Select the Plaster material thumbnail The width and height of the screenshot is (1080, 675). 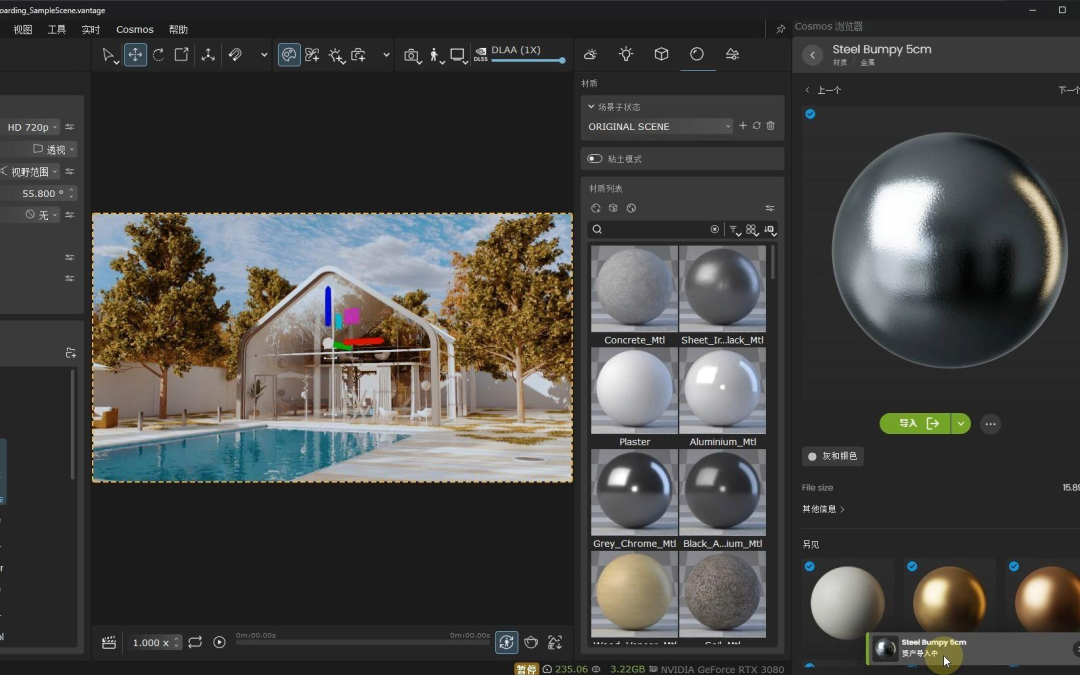[634, 391]
